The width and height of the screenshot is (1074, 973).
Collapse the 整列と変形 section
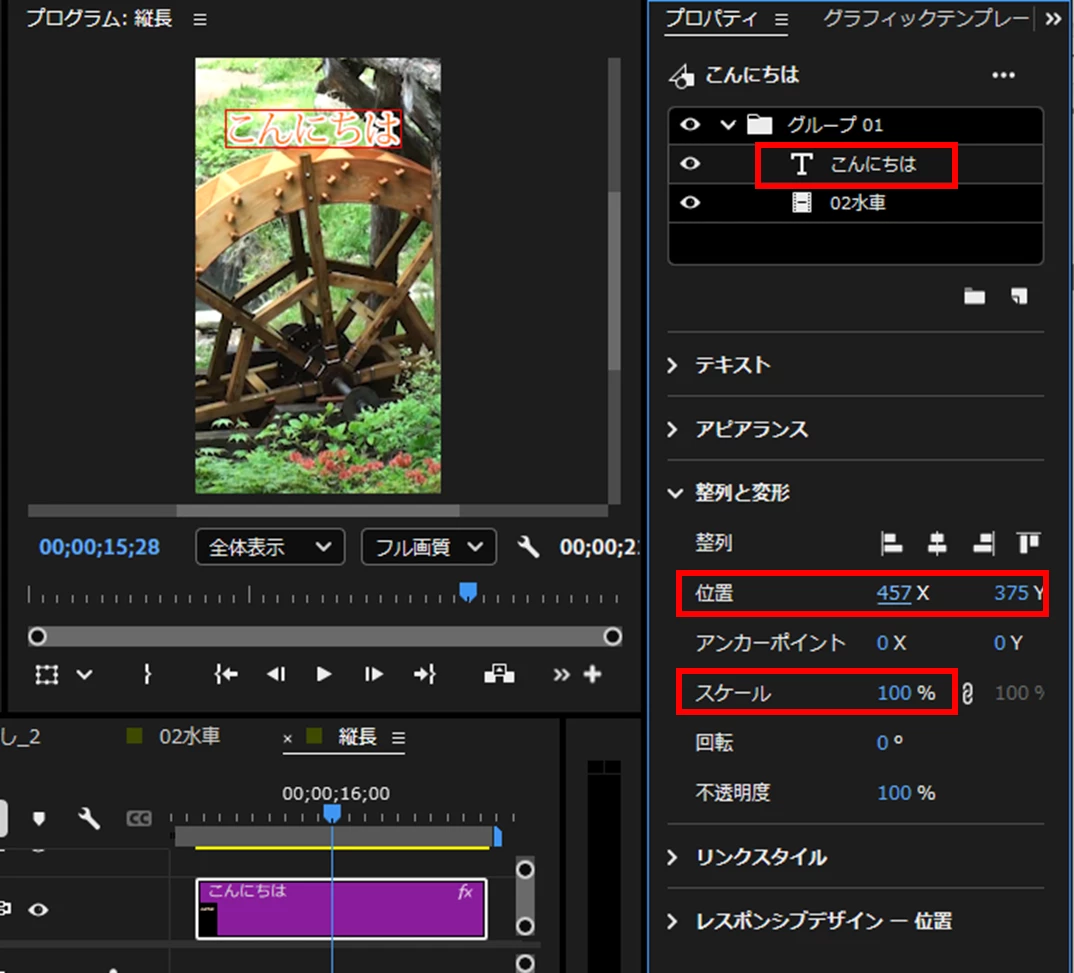pyautogui.click(x=675, y=493)
